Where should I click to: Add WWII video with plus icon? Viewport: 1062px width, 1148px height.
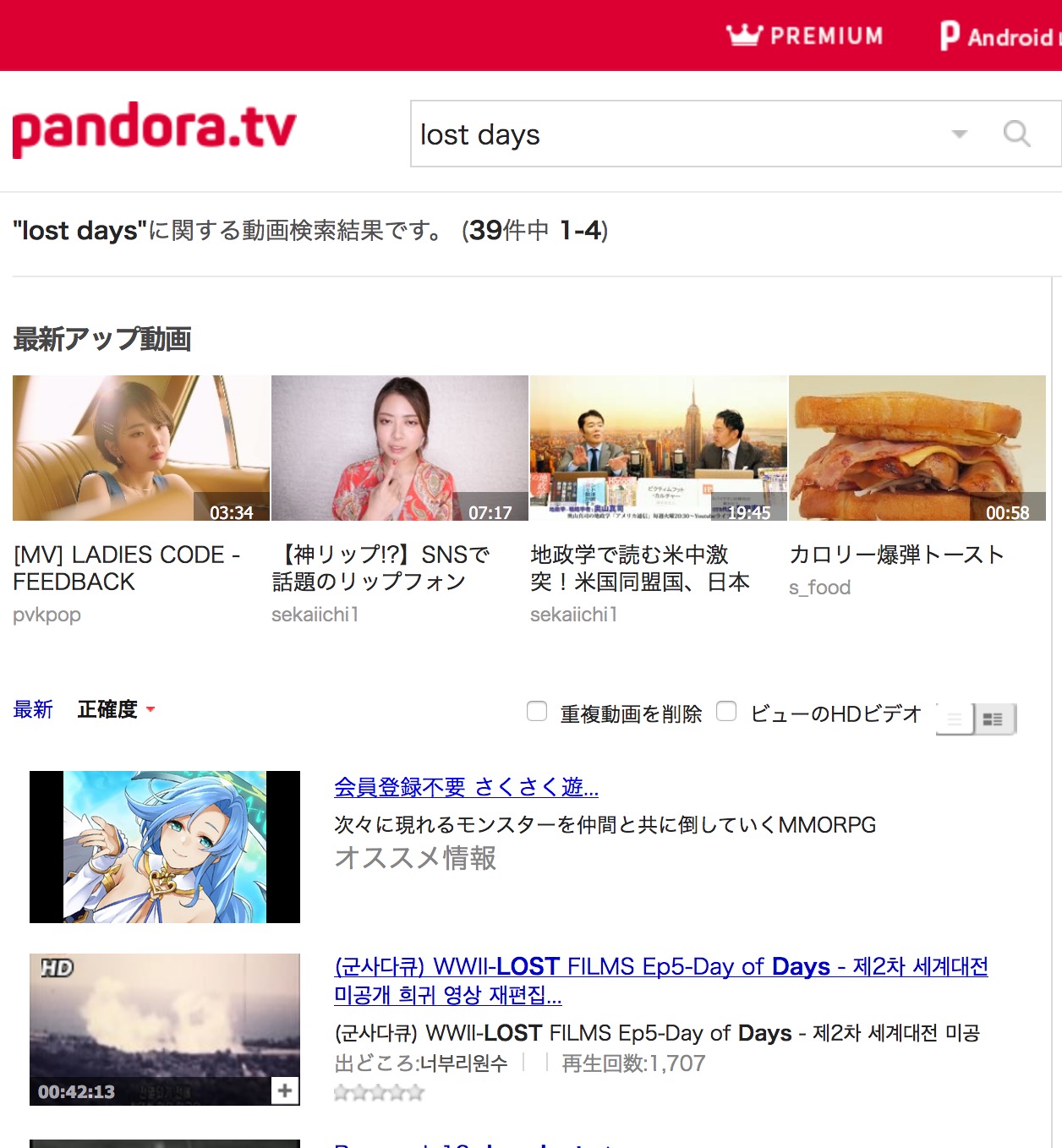285,1091
